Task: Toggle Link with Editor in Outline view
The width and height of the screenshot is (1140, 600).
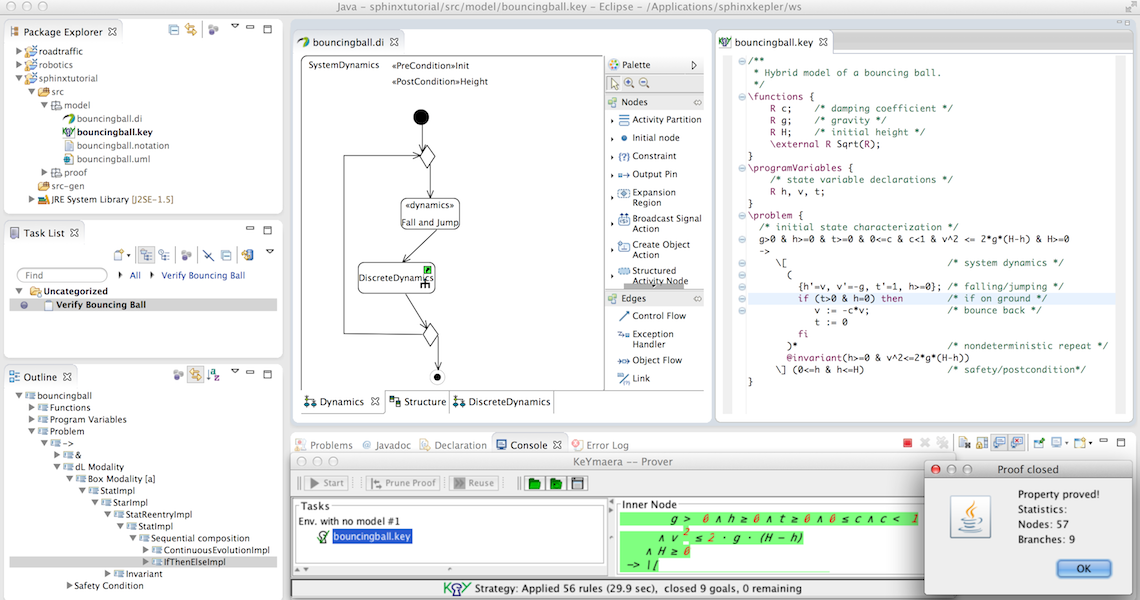Action: 196,375
